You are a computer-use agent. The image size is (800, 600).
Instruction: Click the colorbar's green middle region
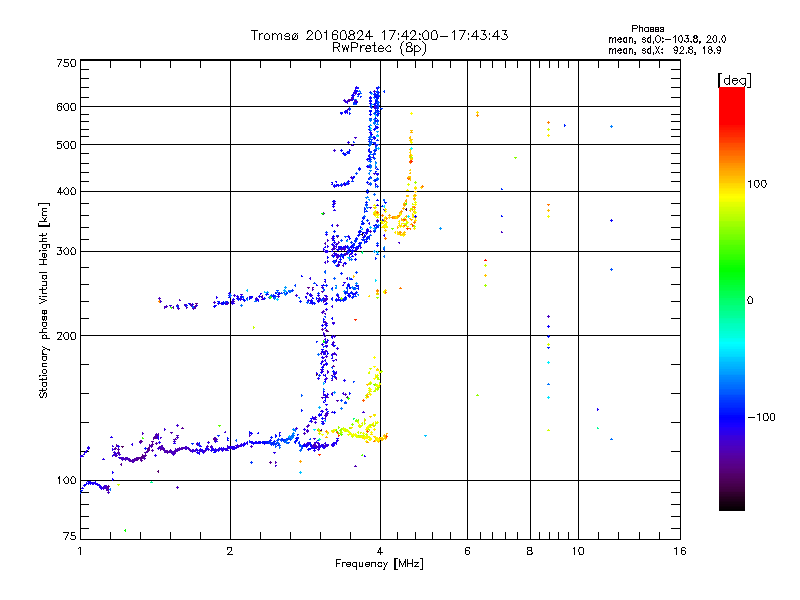click(732, 270)
